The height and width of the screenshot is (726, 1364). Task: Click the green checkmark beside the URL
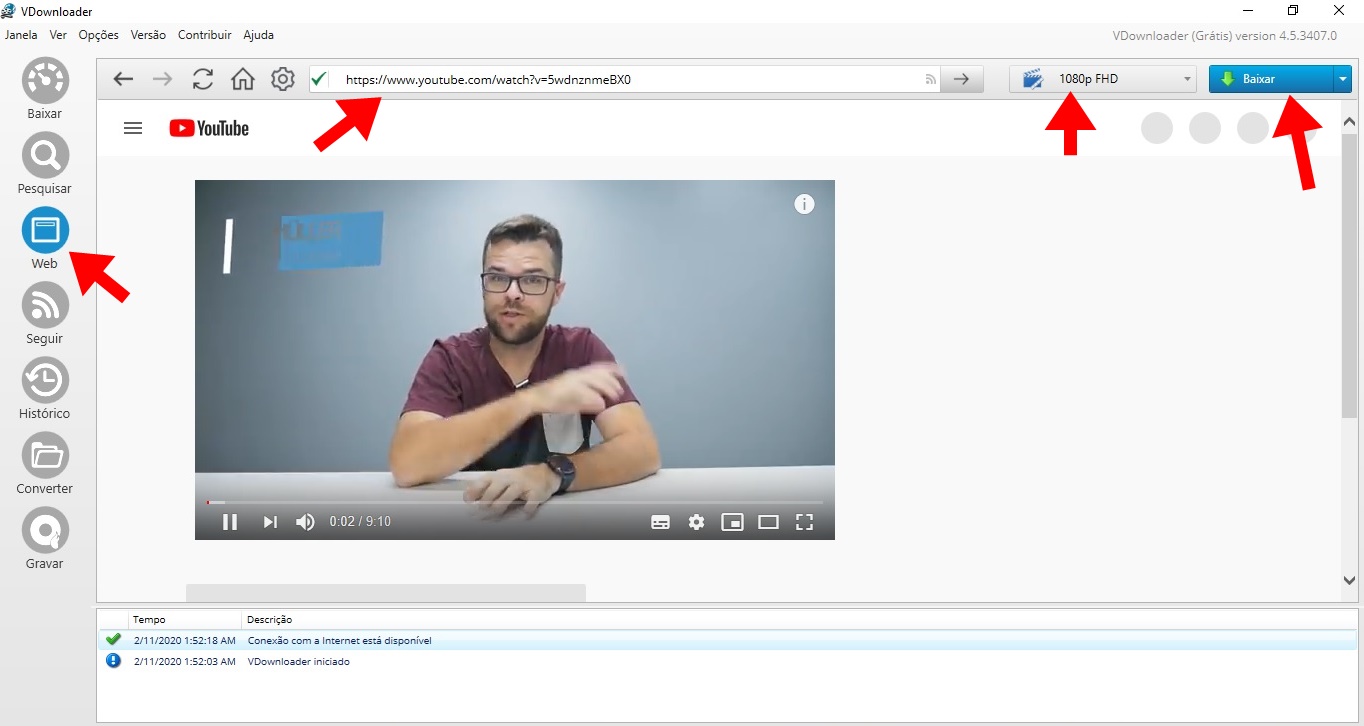click(x=319, y=79)
